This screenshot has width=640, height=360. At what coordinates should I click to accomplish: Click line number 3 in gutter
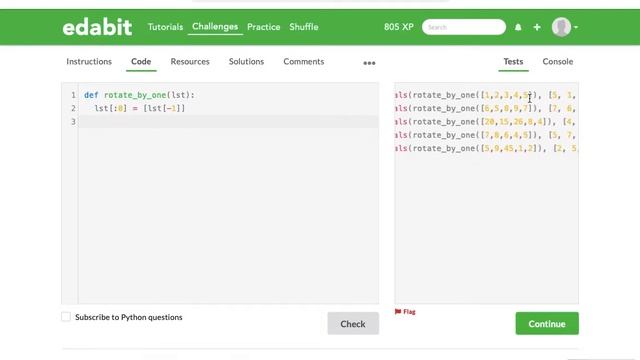click(x=73, y=122)
